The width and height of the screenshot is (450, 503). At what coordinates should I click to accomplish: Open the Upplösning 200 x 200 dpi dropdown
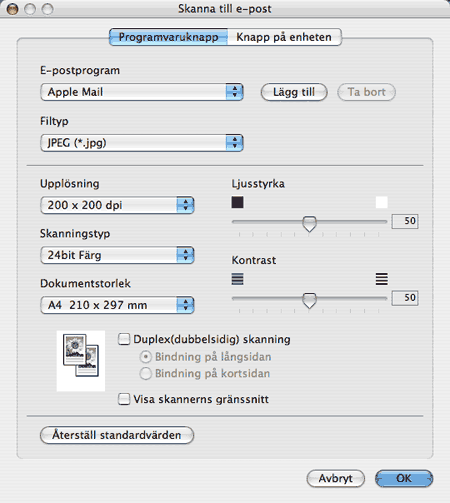tap(117, 205)
